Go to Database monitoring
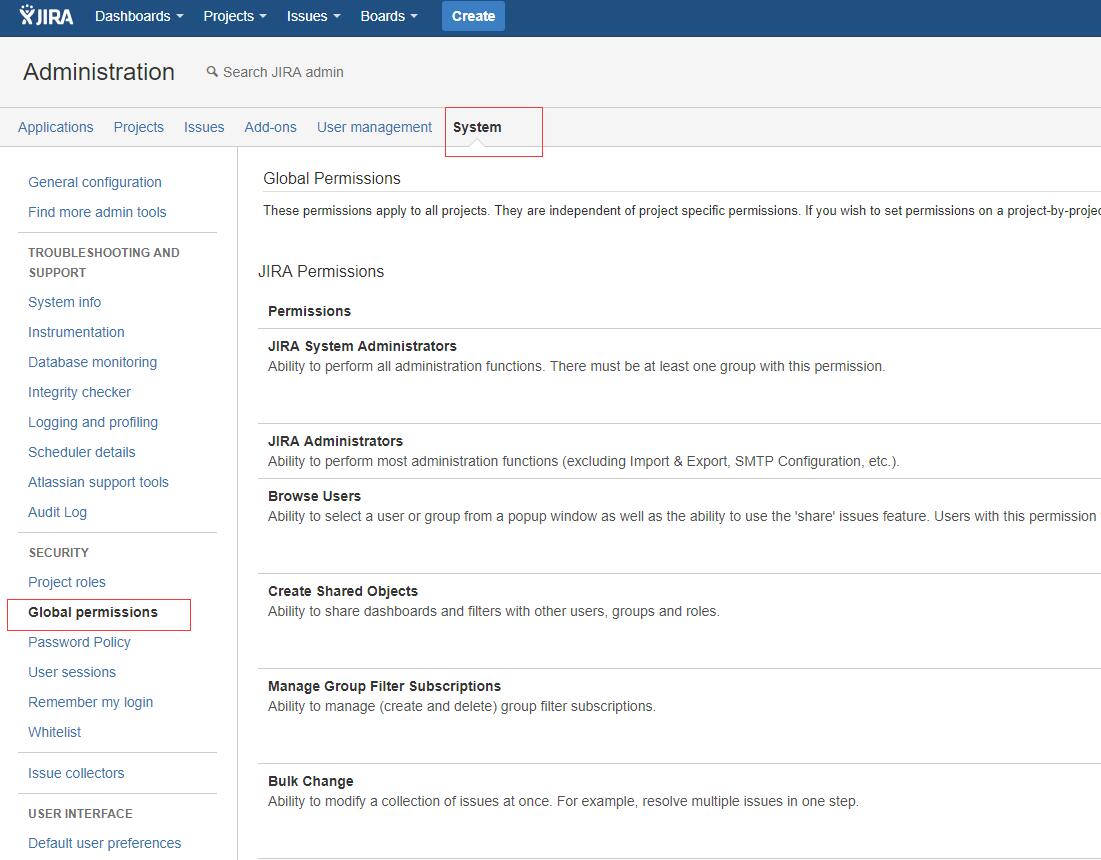The height and width of the screenshot is (860, 1101). (x=93, y=362)
